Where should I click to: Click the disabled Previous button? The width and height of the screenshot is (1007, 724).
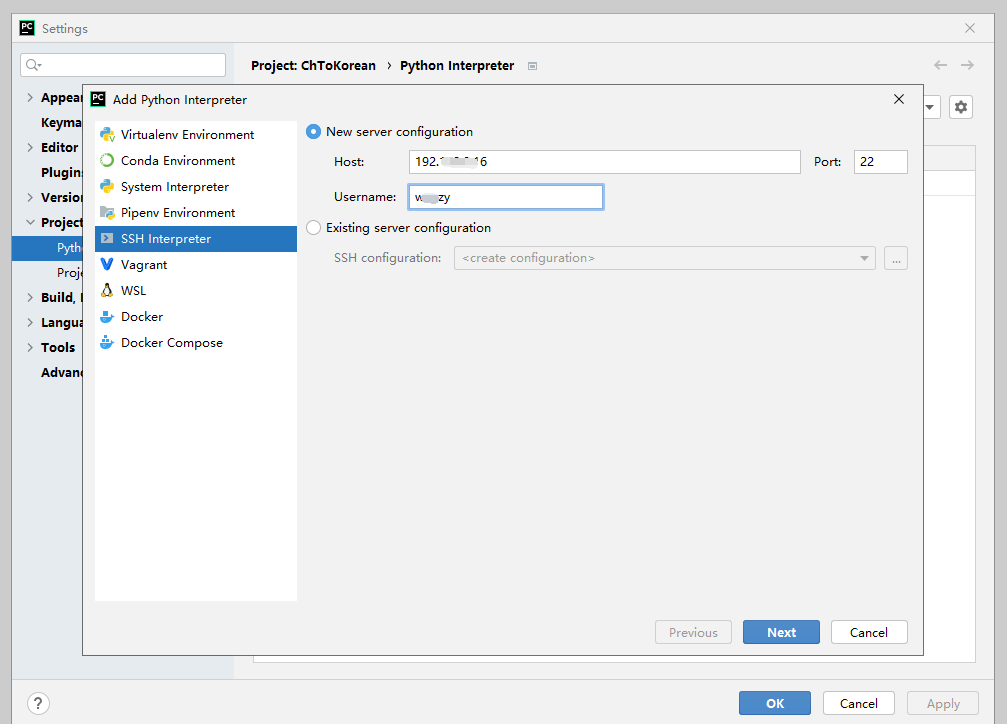[x=693, y=632]
